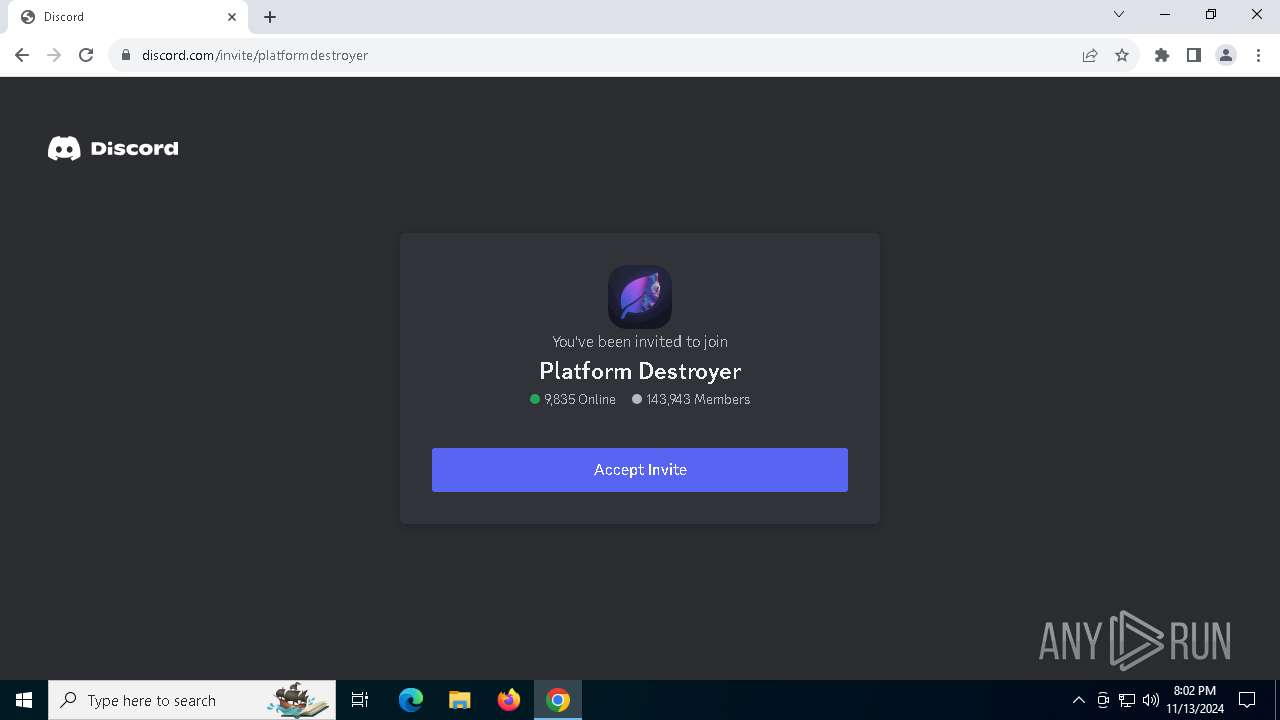
Task: Reload the Discord invite page
Action: pyautogui.click(x=86, y=55)
